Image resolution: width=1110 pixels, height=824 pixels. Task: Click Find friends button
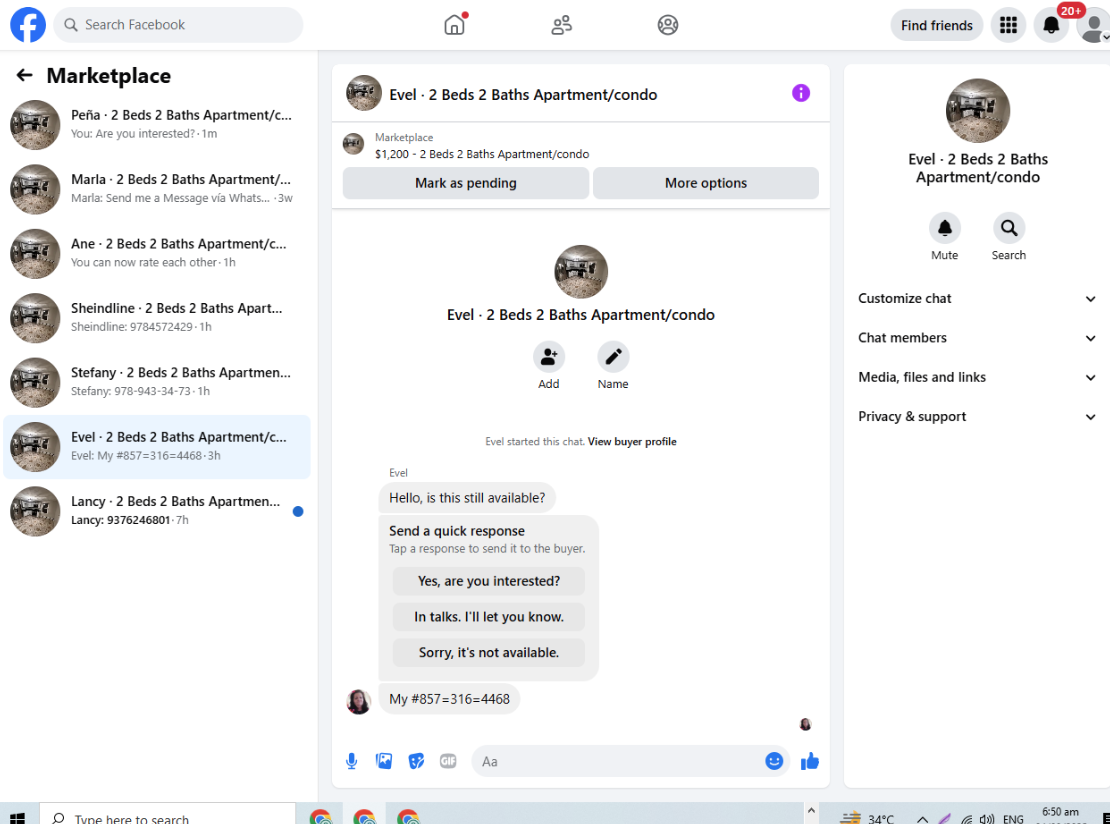[x=937, y=25]
